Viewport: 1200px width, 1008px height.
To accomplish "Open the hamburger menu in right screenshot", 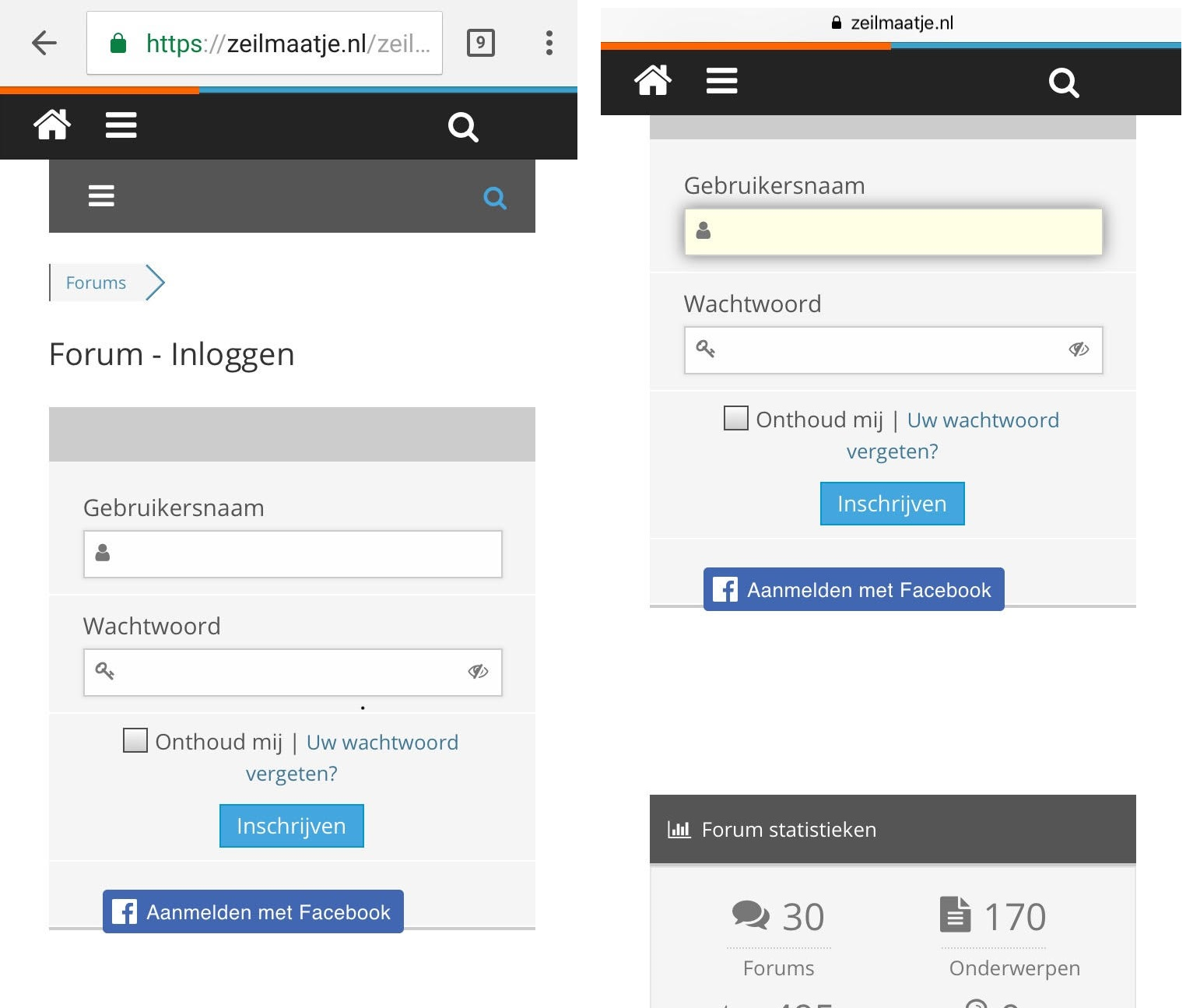I will pos(721,80).
